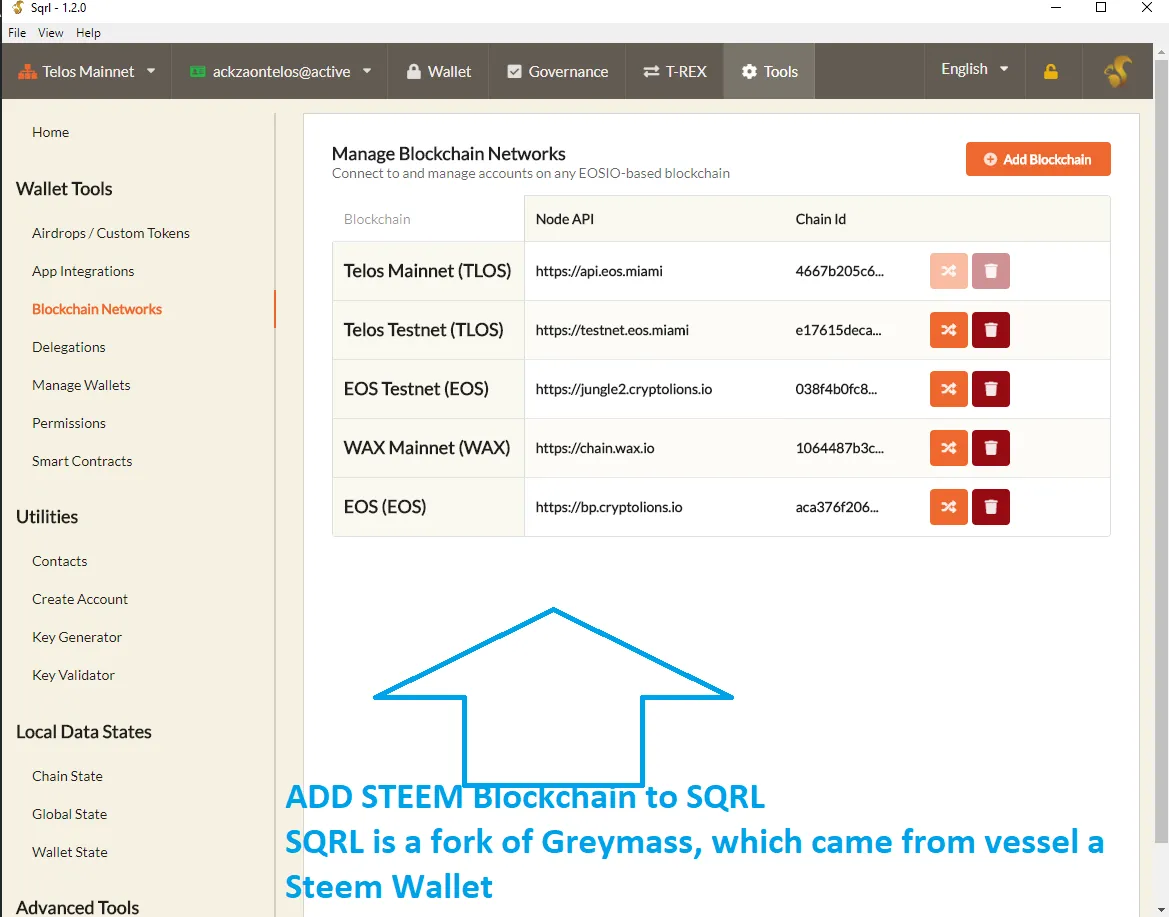Open Delegations tool

click(69, 347)
